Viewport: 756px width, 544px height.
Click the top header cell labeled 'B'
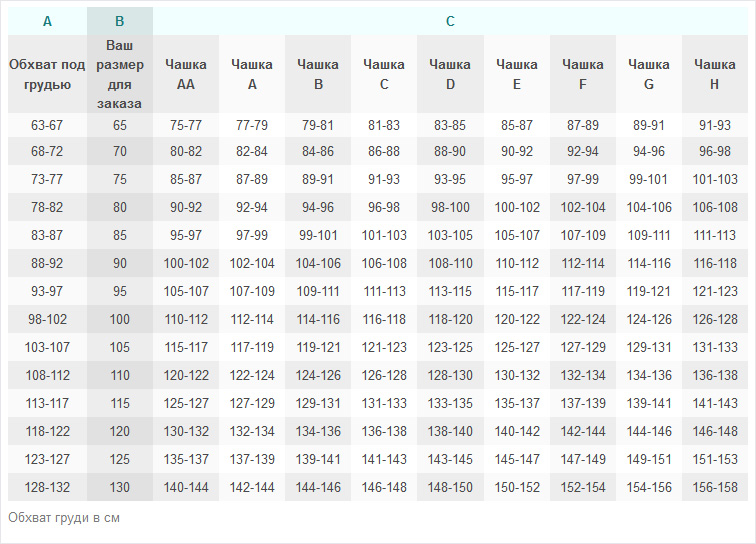[120, 21]
